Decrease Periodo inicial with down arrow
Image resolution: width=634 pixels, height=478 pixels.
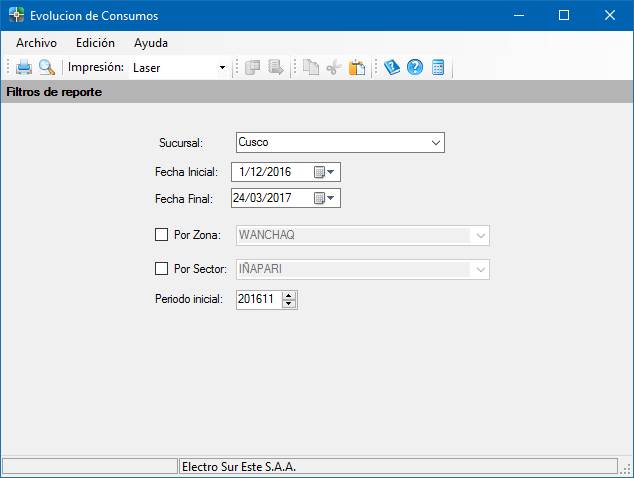click(x=289, y=304)
